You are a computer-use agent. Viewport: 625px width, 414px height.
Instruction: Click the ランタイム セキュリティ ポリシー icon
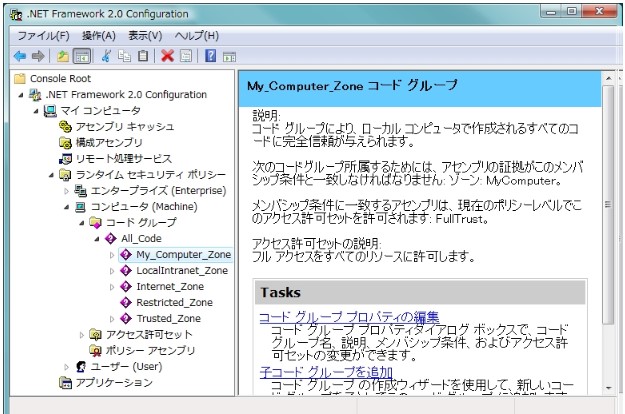[x=65, y=175]
